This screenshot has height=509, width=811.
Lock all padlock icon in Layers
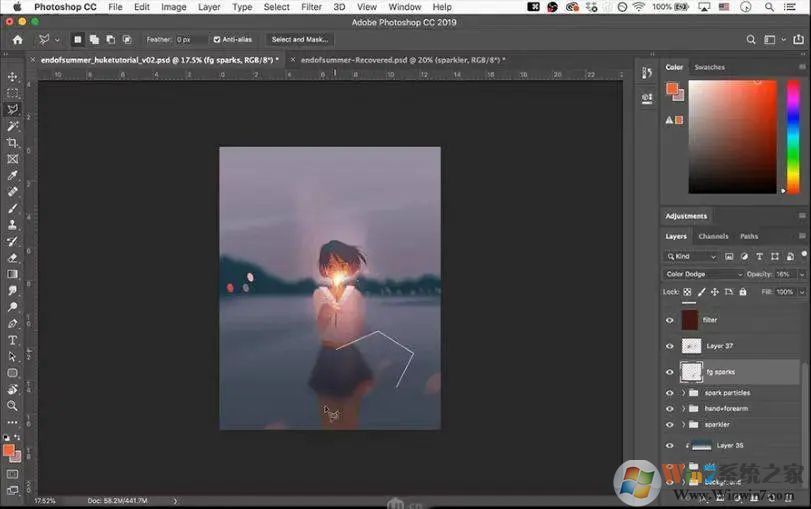[x=743, y=292]
